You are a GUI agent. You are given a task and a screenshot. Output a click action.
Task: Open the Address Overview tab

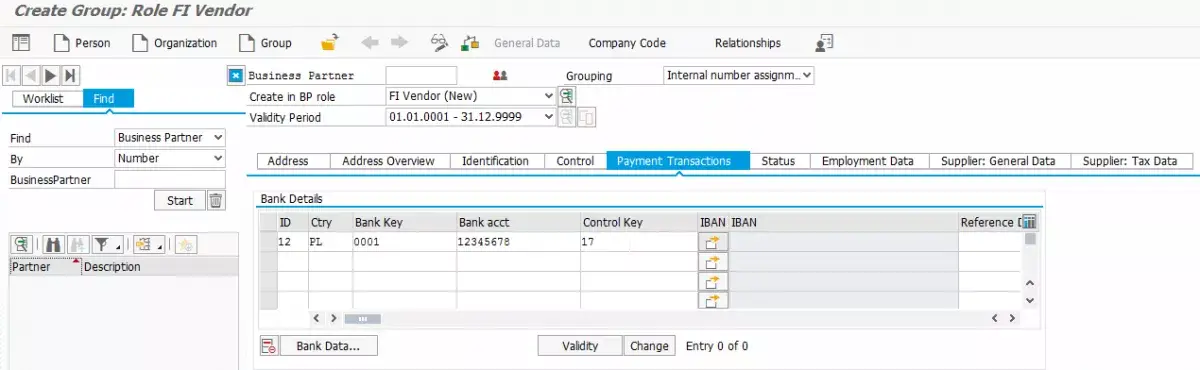coord(388,161)
